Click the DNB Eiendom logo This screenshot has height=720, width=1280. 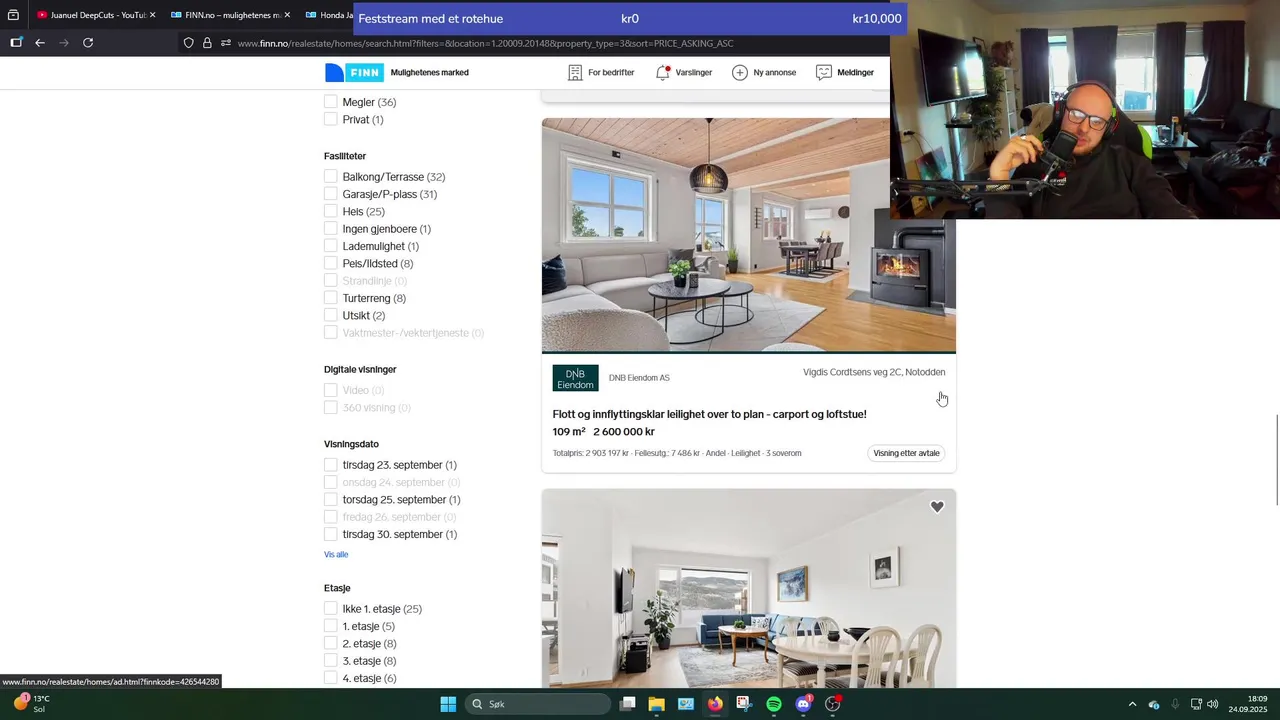tap(575, 378)
